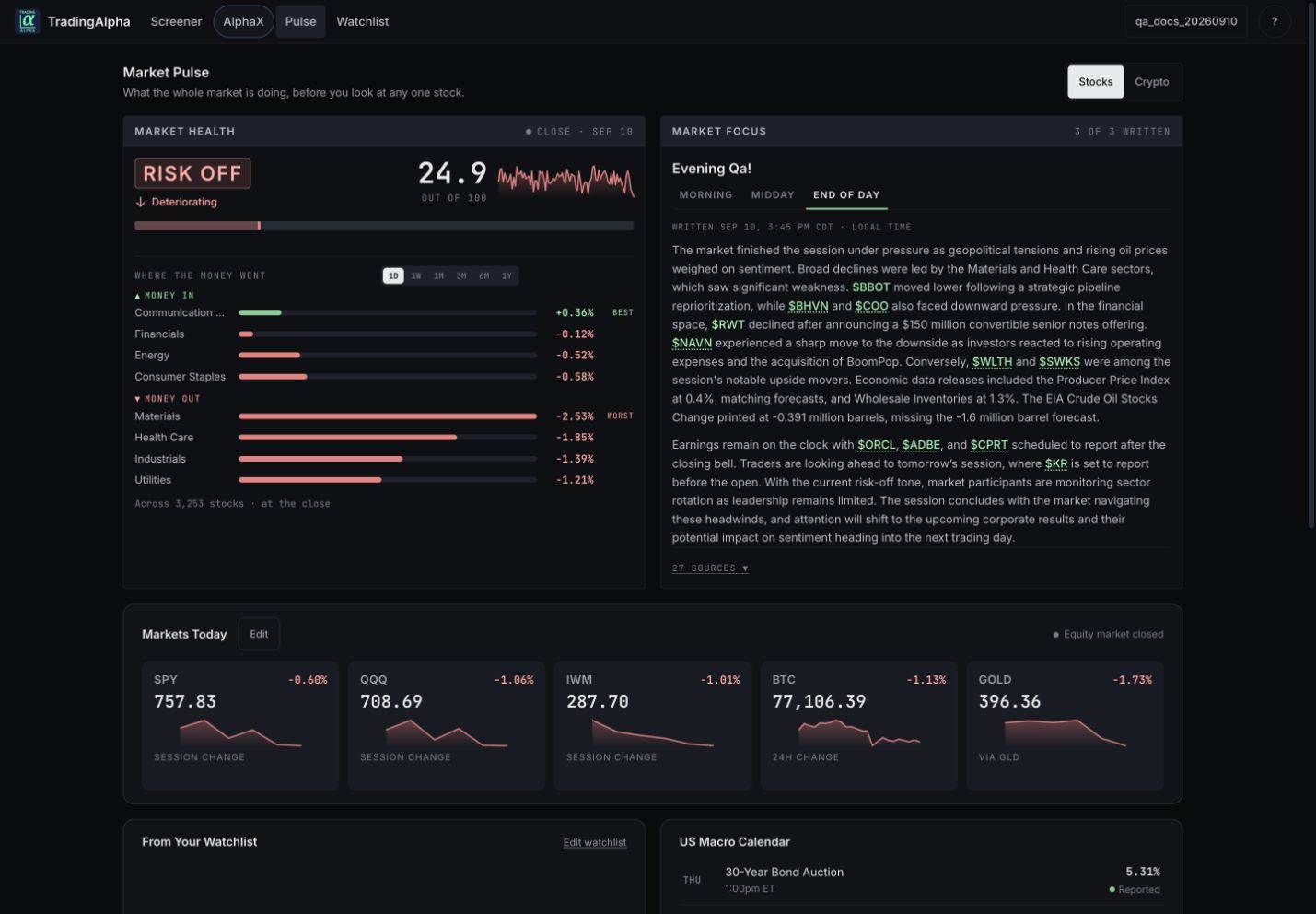Open the Edit watchlist link

tap(595, 842)
